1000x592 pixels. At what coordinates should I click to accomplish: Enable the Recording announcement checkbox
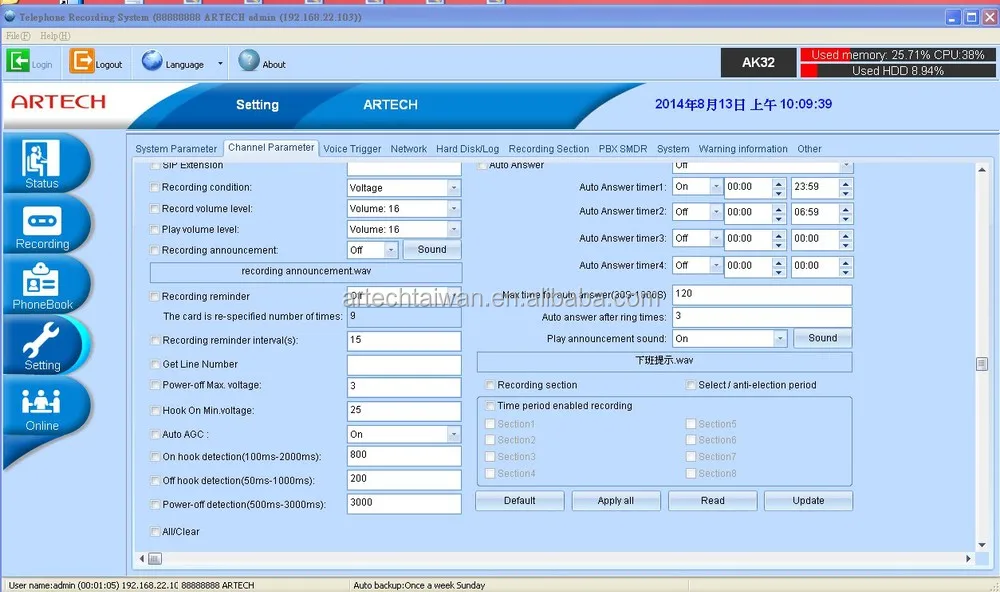pos(154,250)
